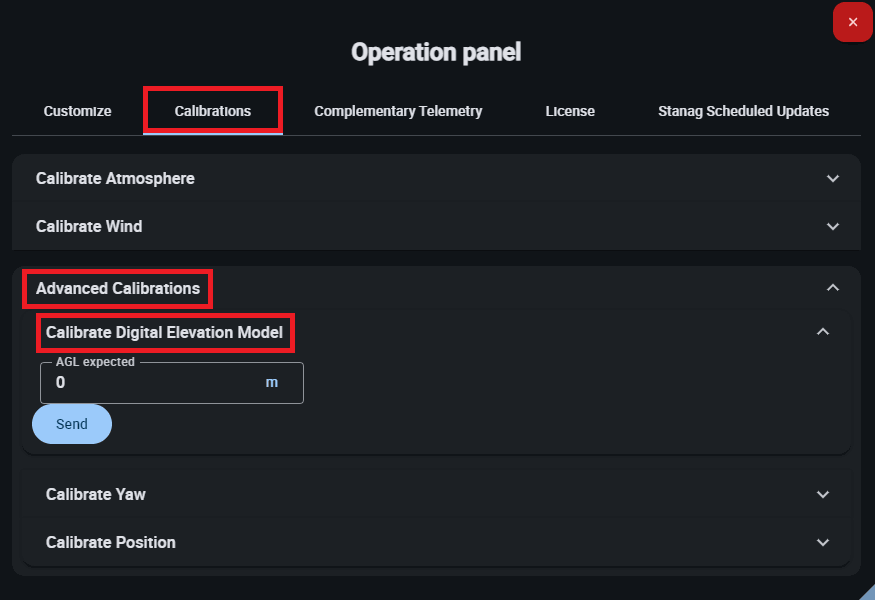Collapse Calibrate Digital Elevation Model chevron
875x600 pixels.
pos(823,332)
